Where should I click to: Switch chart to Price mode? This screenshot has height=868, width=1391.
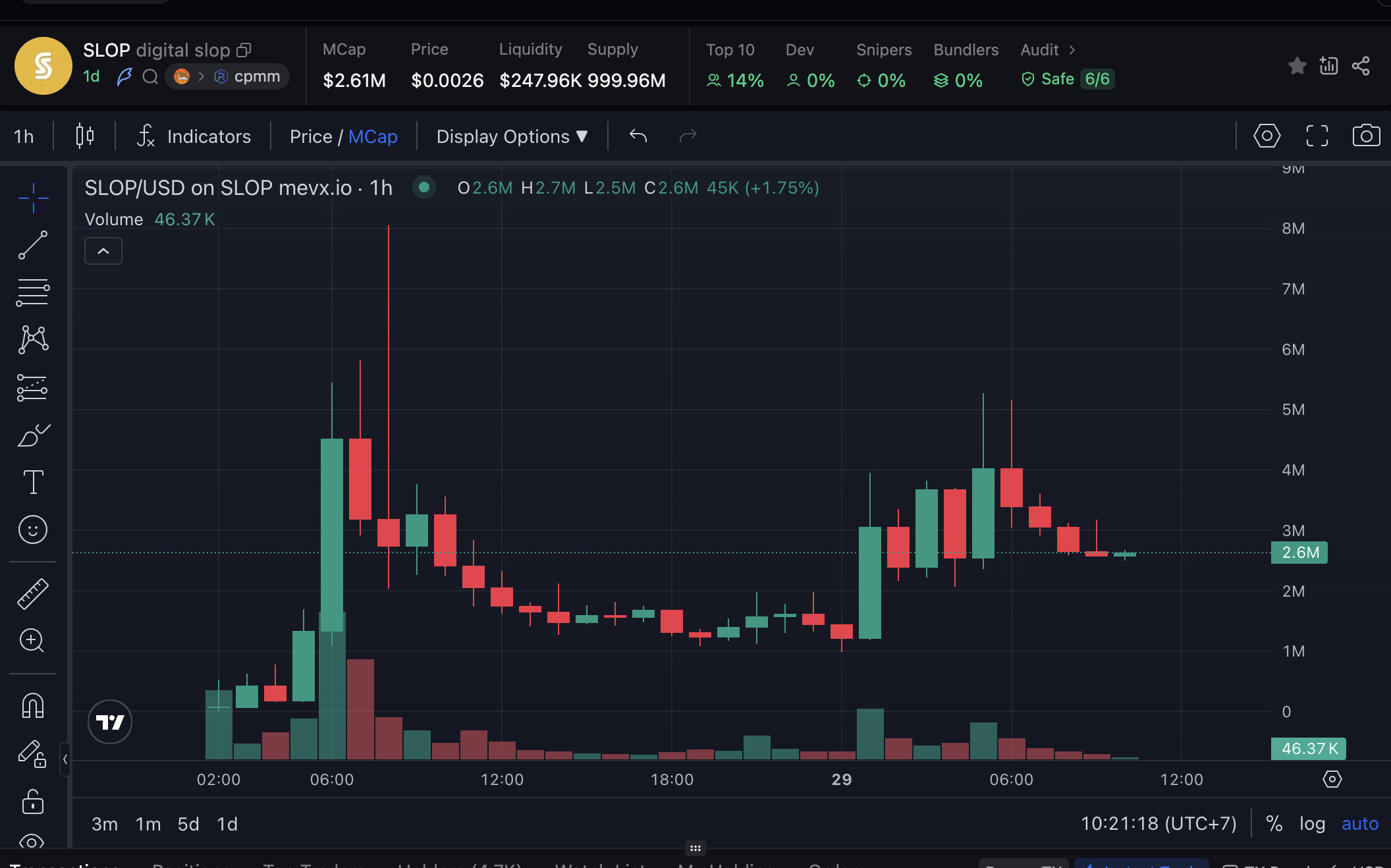311,136
